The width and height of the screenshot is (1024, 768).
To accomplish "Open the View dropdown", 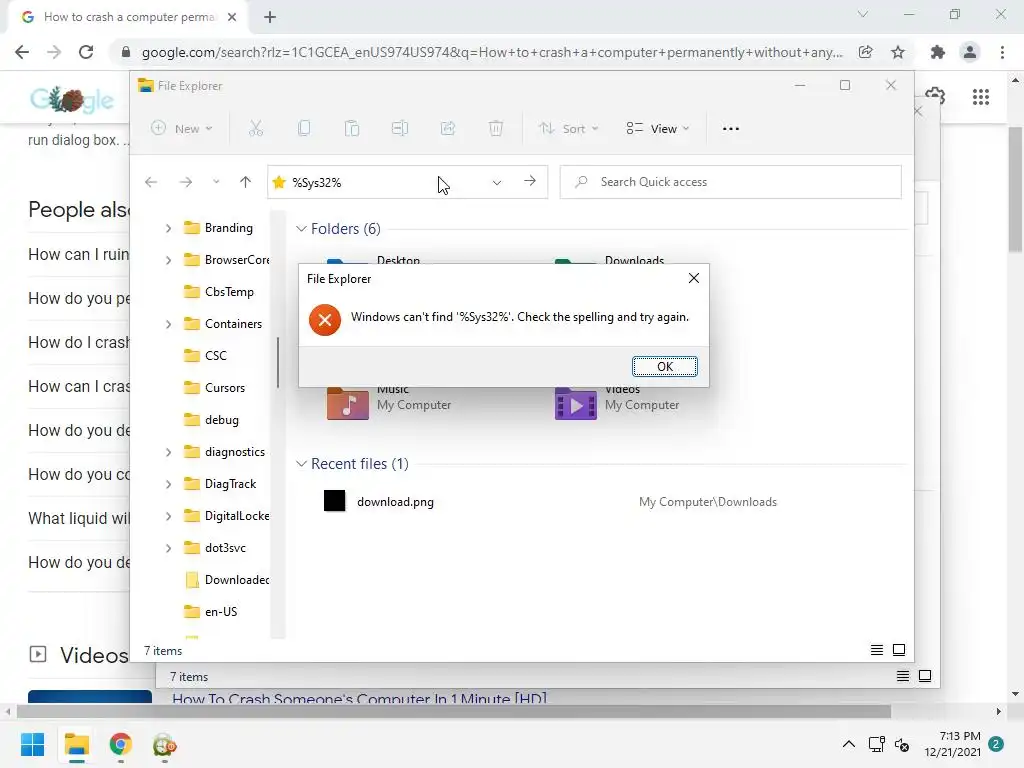I will click(658, 129).
